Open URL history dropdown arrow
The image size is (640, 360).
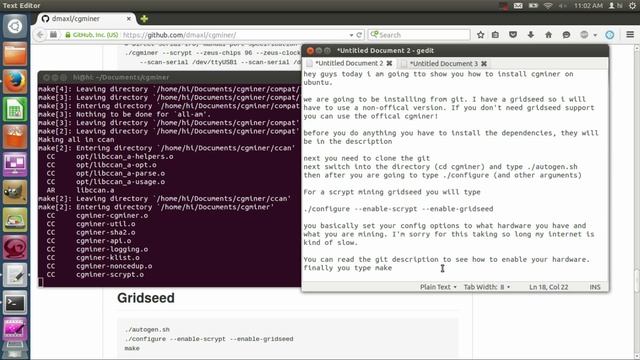point(351,35)
